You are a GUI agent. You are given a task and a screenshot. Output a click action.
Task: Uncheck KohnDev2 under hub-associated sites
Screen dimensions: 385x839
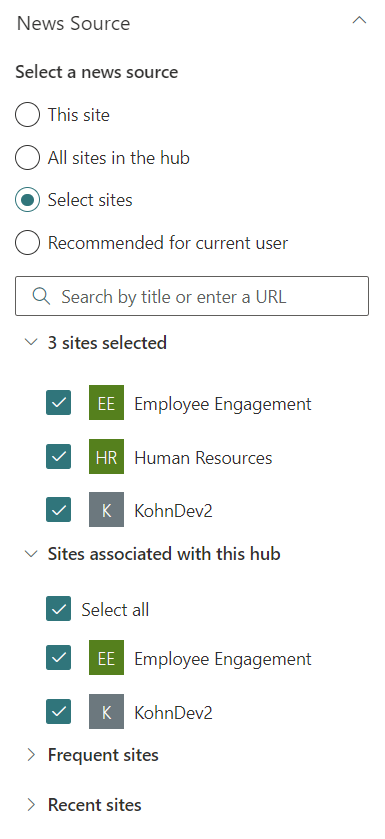click(x=58, y=712)
